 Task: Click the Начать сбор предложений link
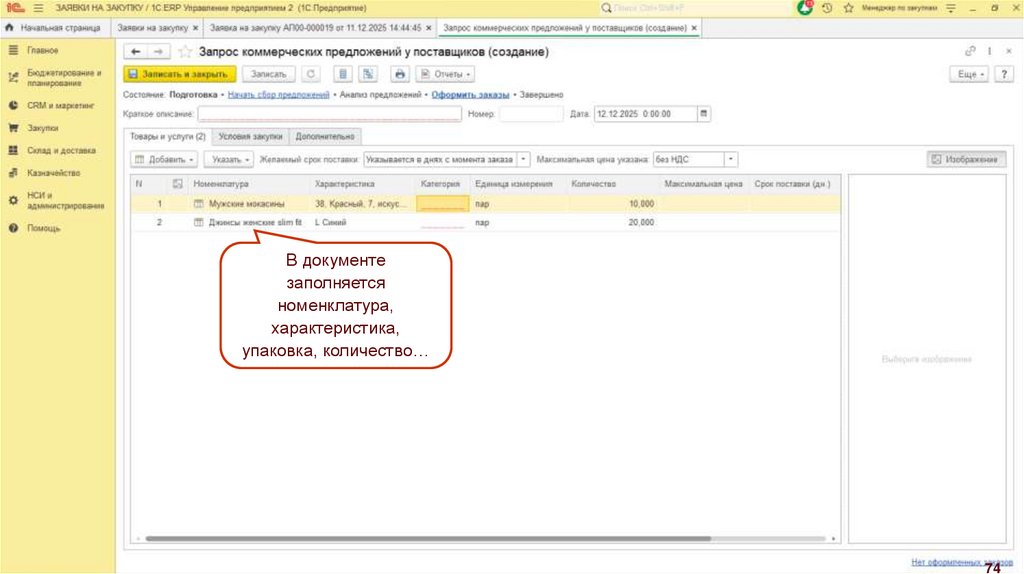tap(278, 94)
